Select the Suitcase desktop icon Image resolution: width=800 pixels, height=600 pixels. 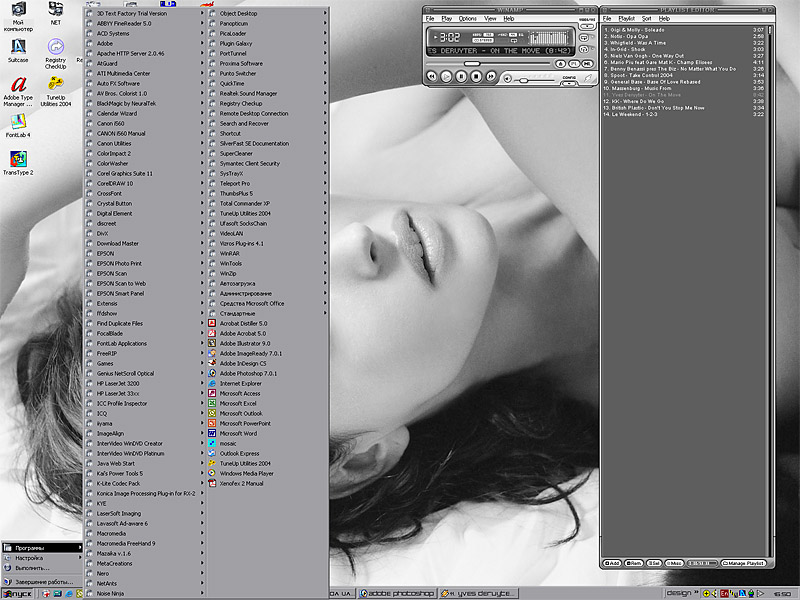click(18, 51)
